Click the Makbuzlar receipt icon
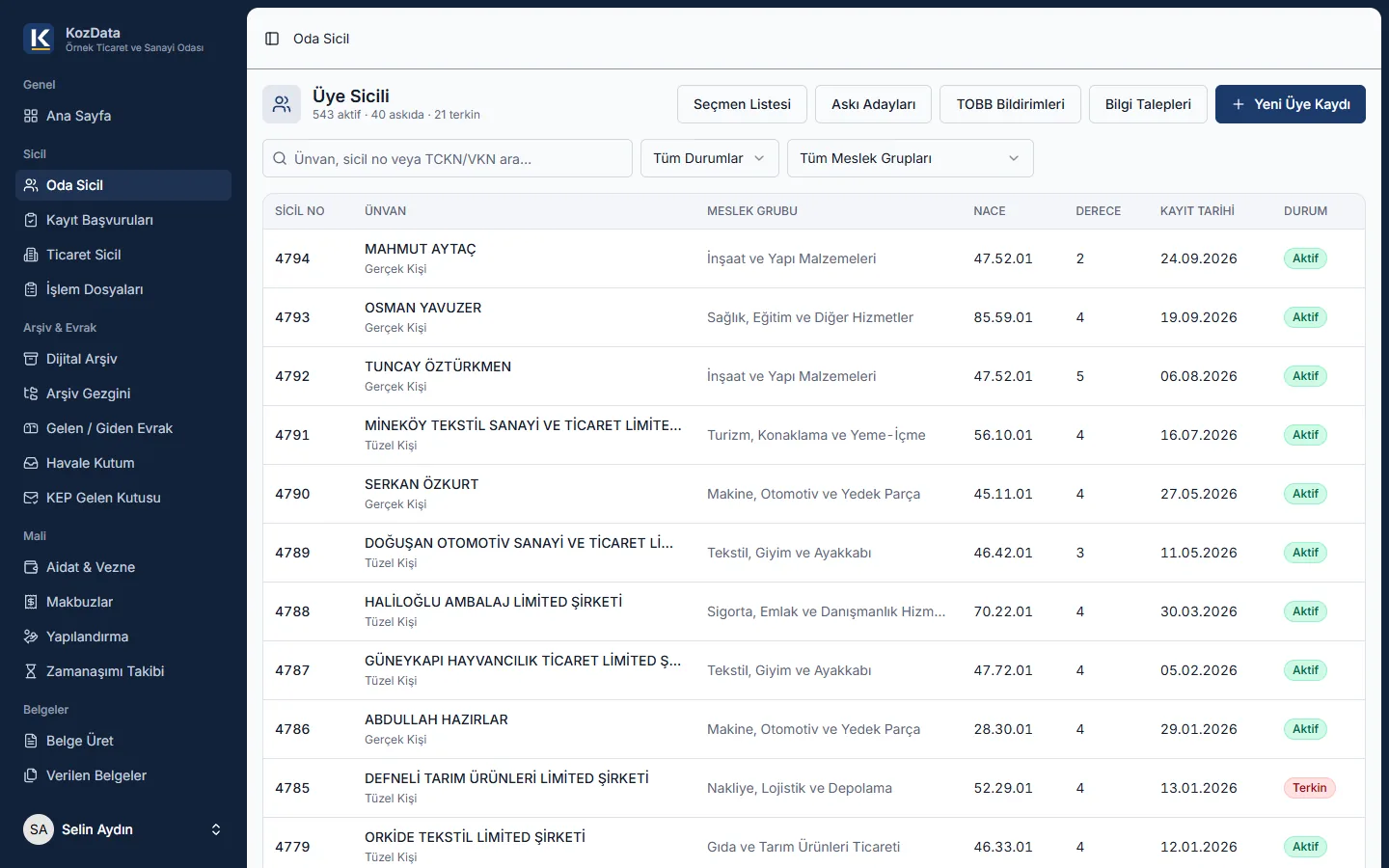This screenshot has width=1389, height=868. point(31,602)
